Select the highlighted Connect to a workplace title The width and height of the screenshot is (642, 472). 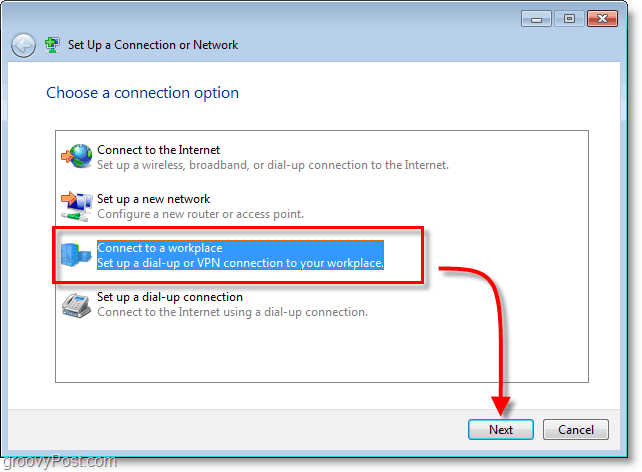coord(160,248)
